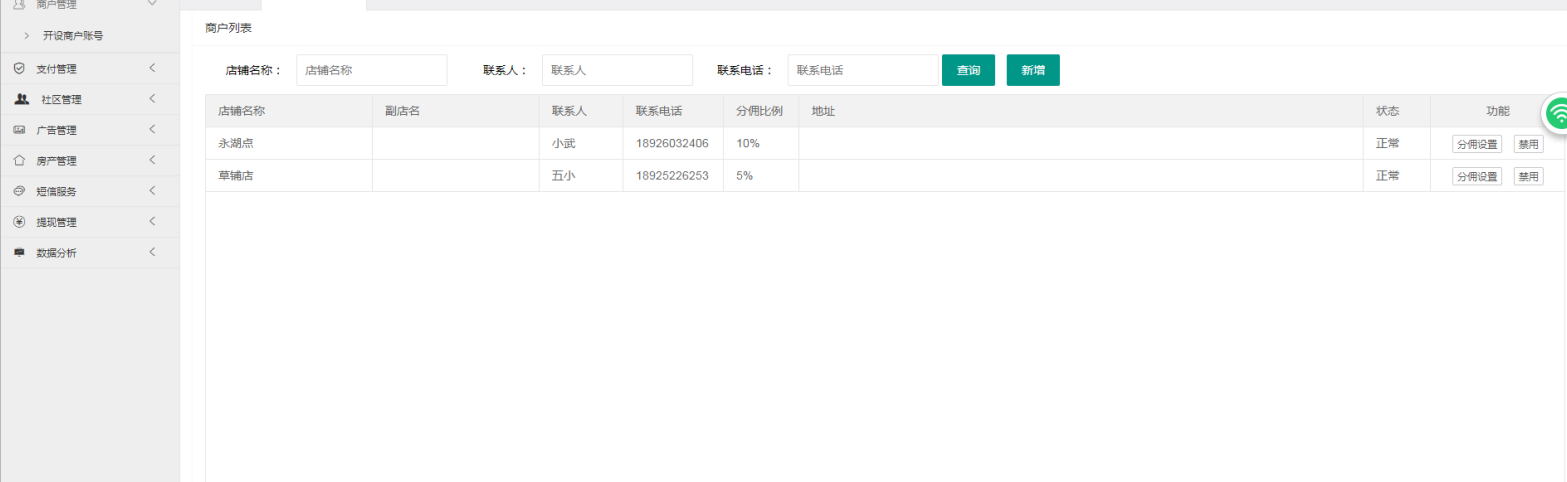Image resolution: width=1567 pixels, height=482 pixels.
Task: Expand 数据分析 using its chevron arrow
Action: click(x=152, y=252)
